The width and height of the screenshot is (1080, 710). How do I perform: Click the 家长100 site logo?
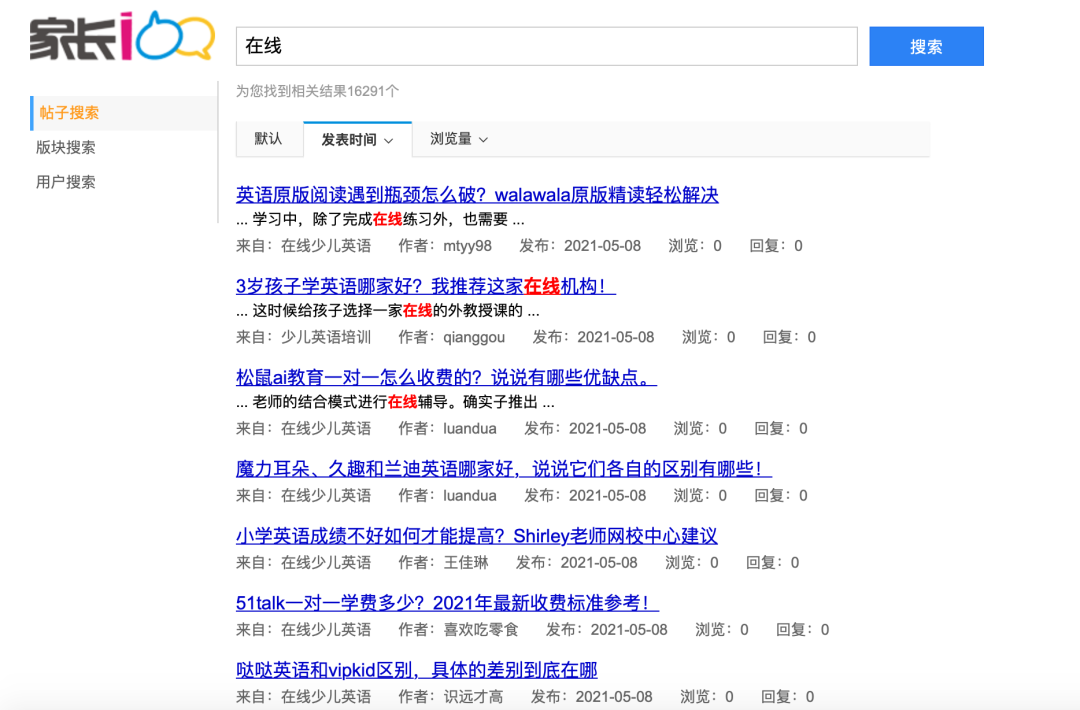click(x=122, y=36)
